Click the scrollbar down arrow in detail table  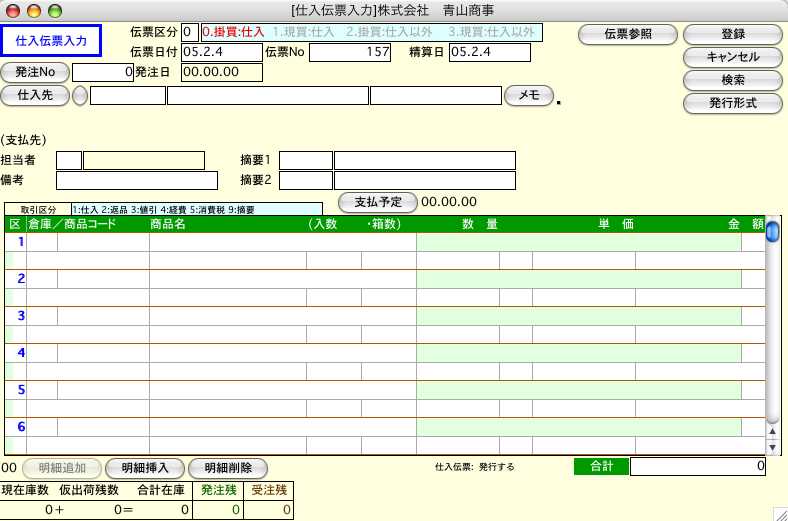point(772,447)
